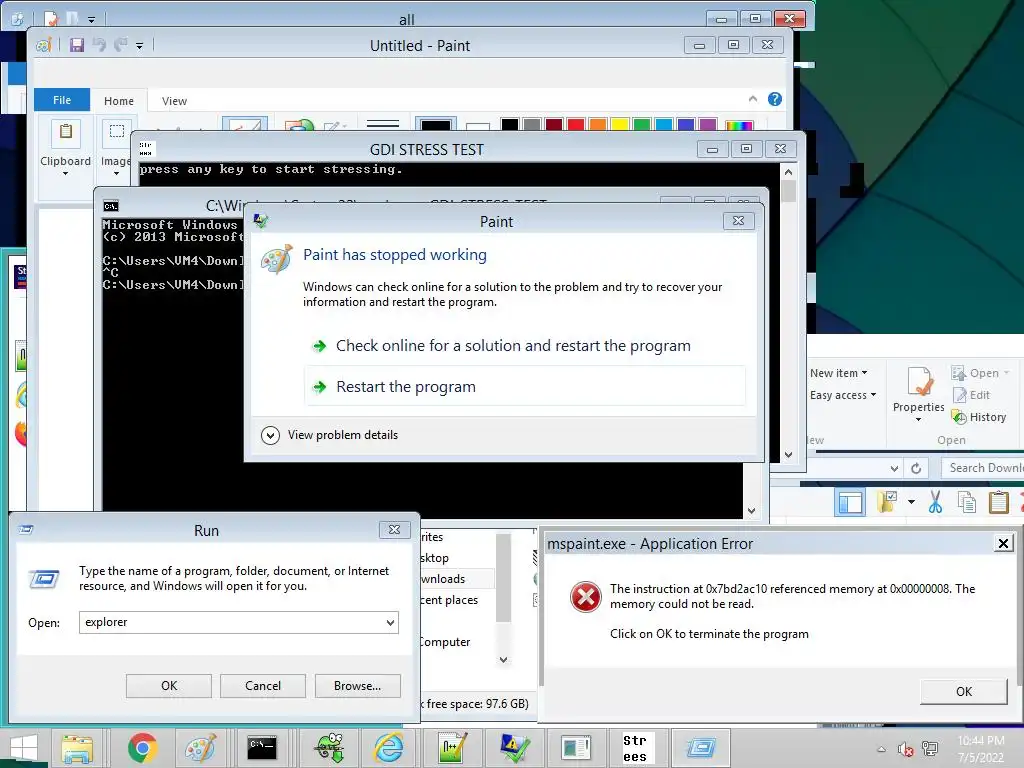The width and height of the screenshot is (1024, 768).
Task: Open Google Chrome from the taskbar
Action: coord(142,748)
